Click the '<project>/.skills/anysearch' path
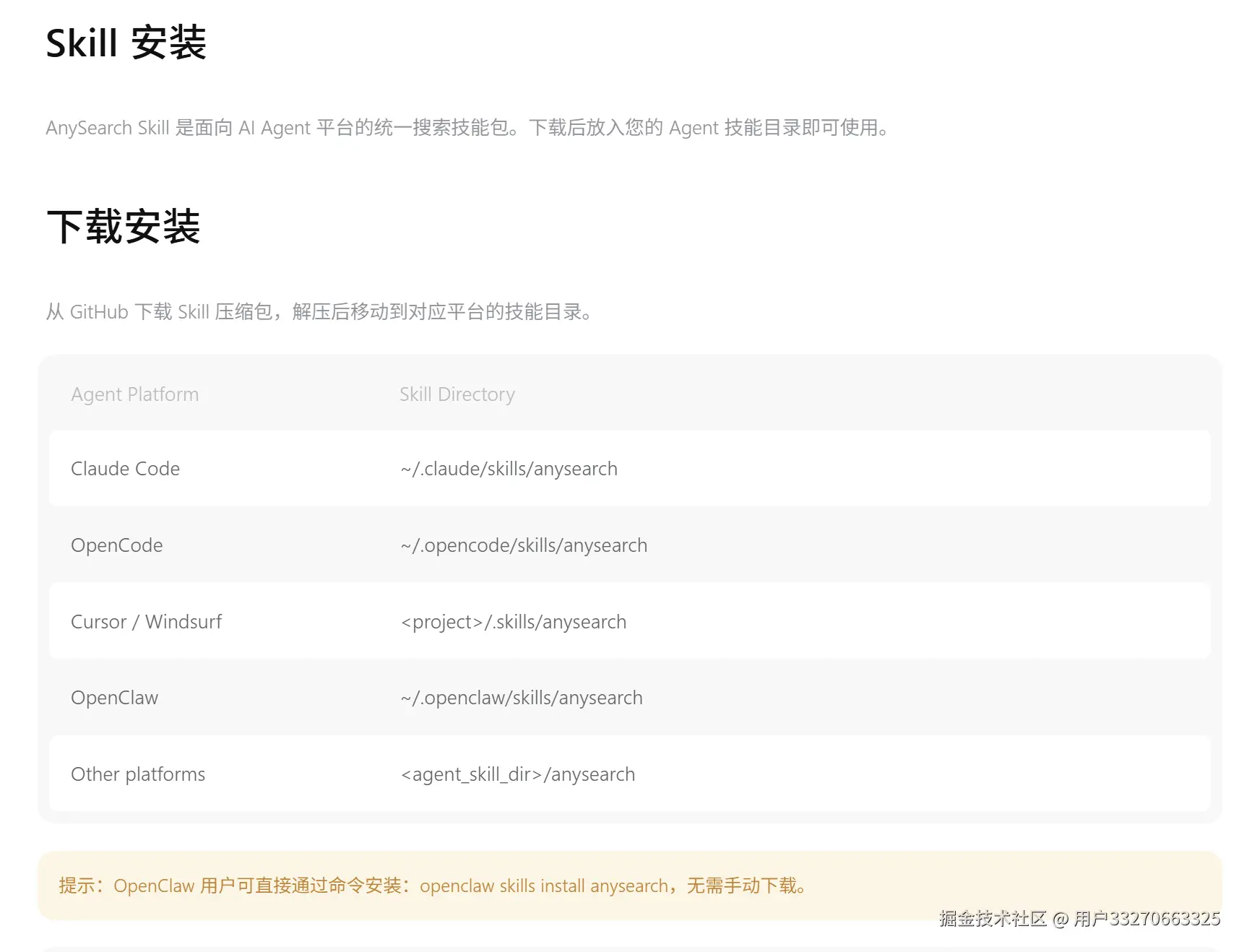 [x=514, y=622]
